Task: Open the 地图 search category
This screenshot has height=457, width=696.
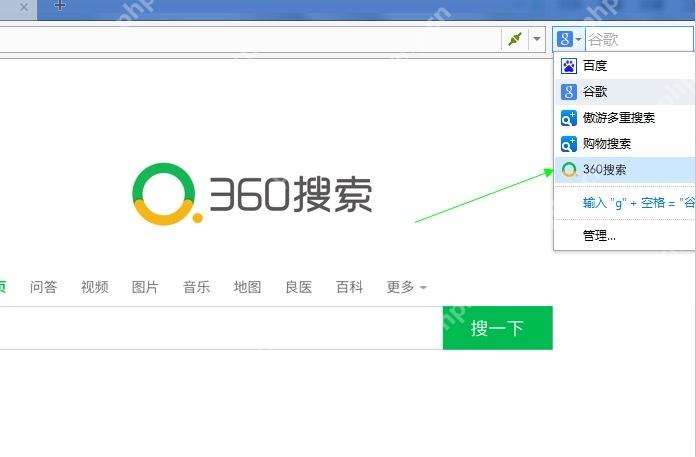Action: 248,287
